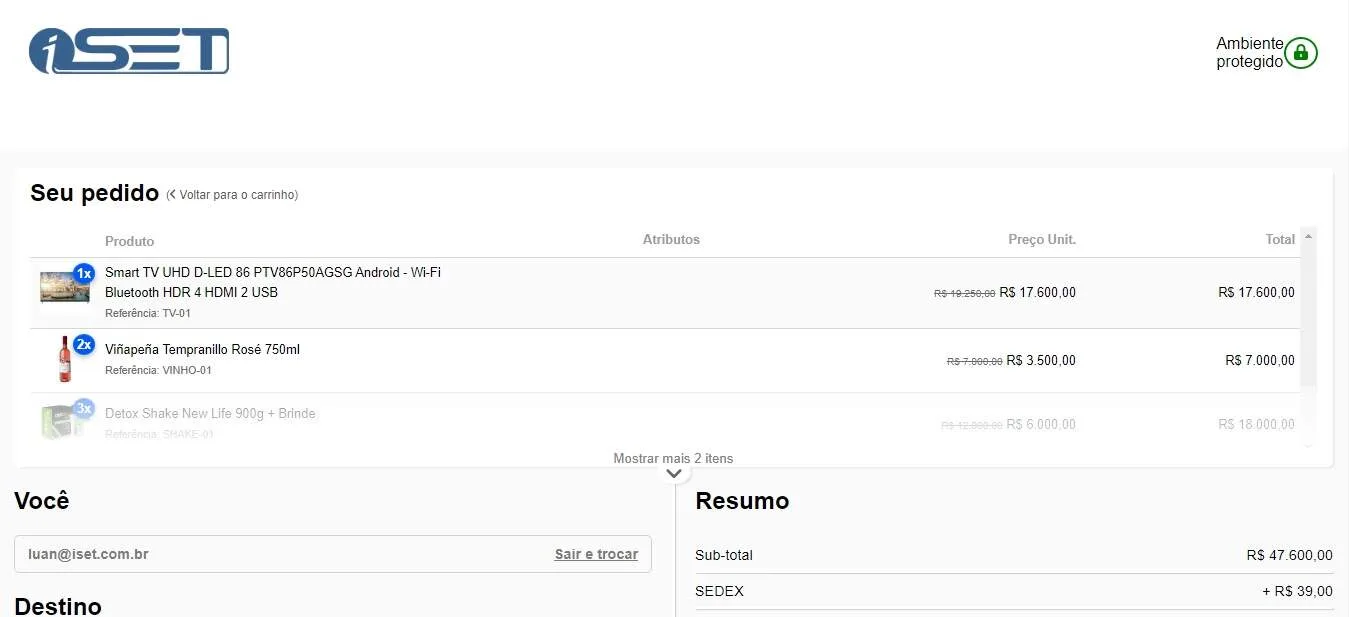Click the order list scrollbar up arrow
This screenshot has width=1349, height=617.
[1308, 236]
